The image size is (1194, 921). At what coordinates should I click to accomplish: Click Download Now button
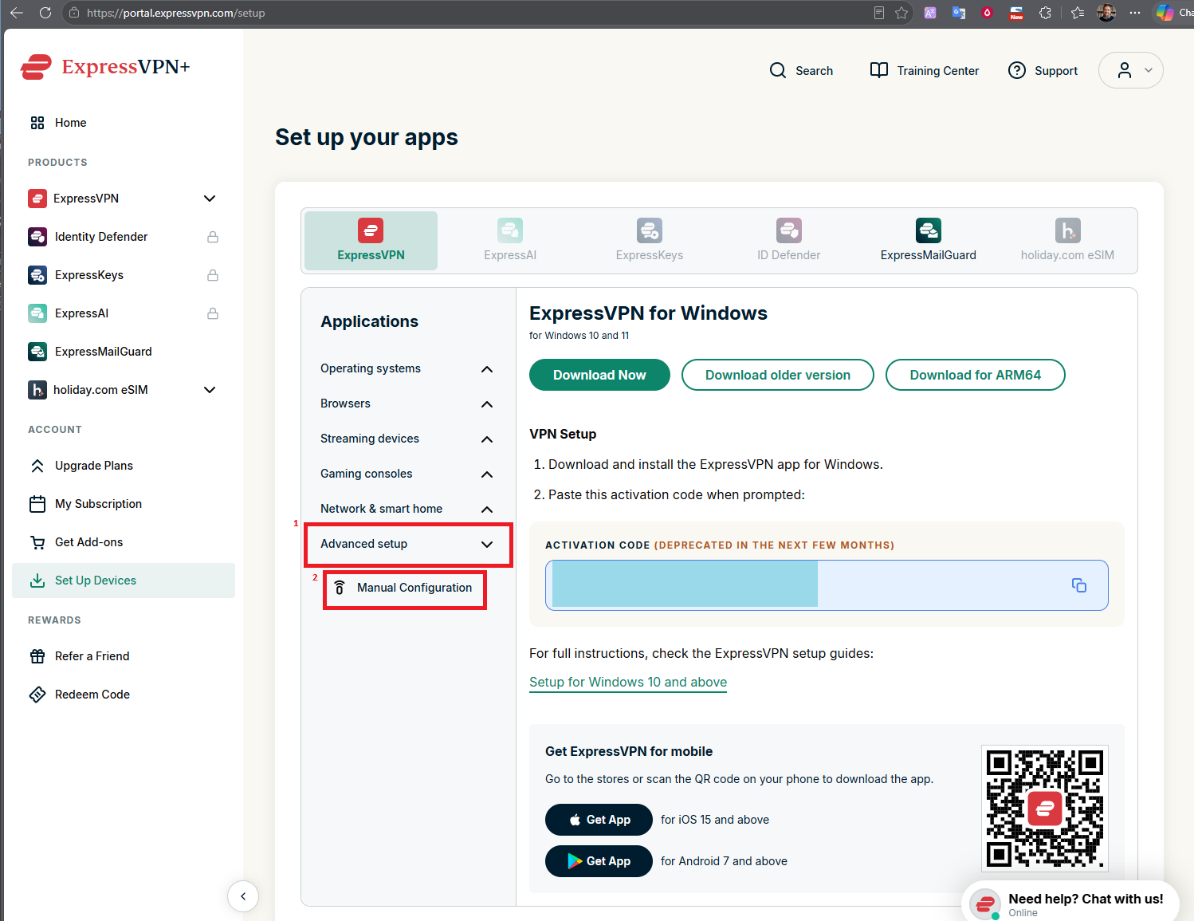(x=599, y=375)
